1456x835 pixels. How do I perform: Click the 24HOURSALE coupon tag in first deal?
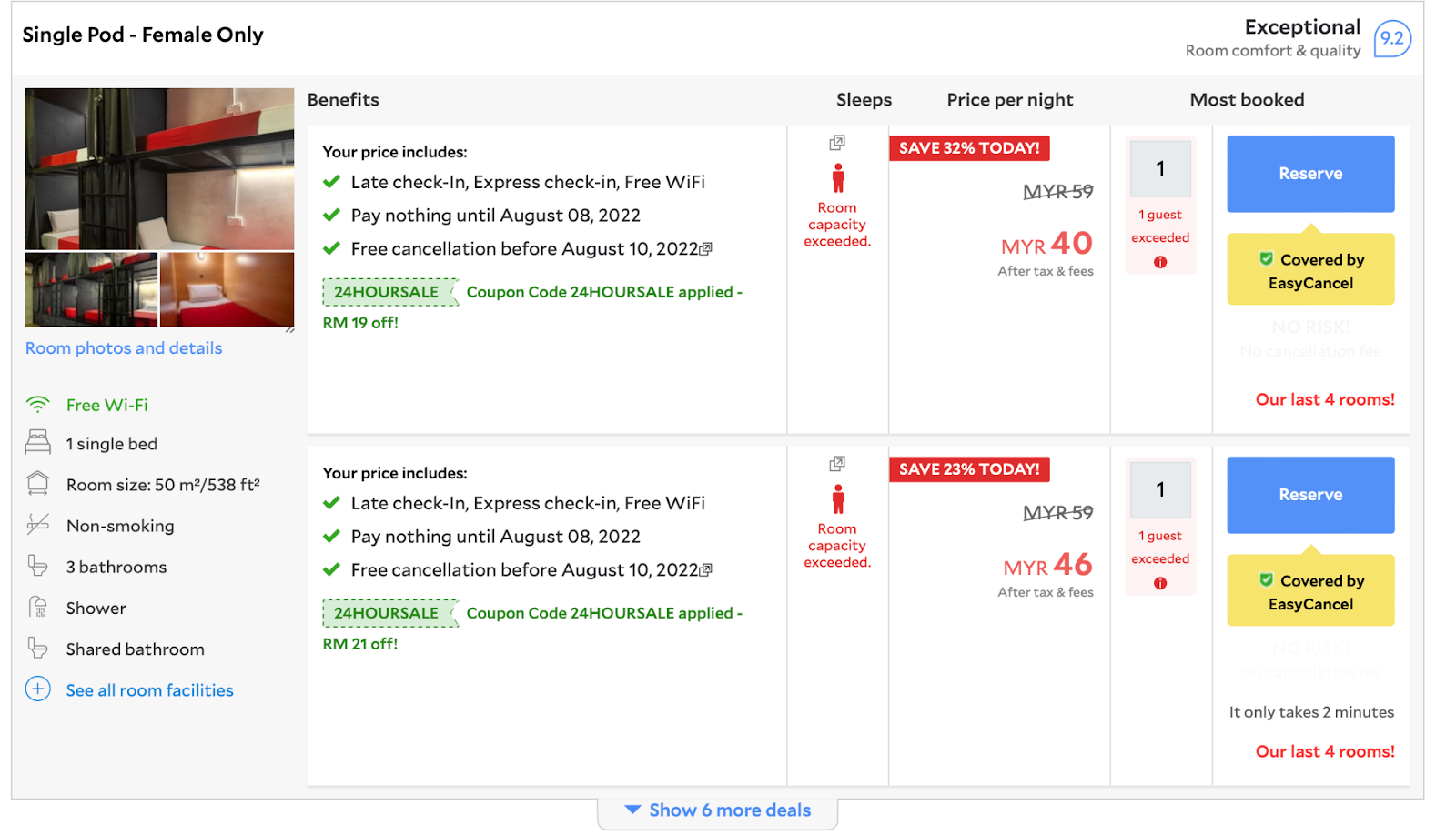[387, 292]
